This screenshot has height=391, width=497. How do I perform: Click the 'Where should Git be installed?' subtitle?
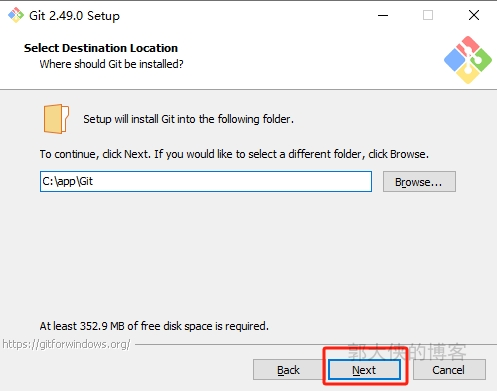(112, 64)
